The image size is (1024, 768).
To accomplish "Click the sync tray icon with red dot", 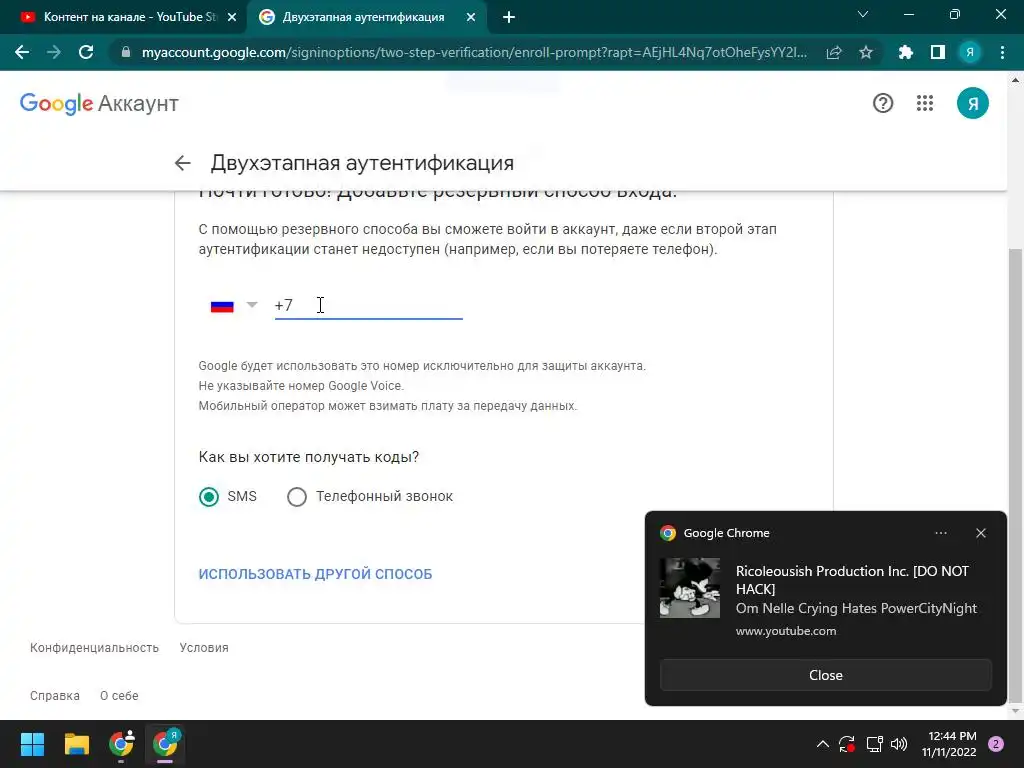I will click(846, 744).
